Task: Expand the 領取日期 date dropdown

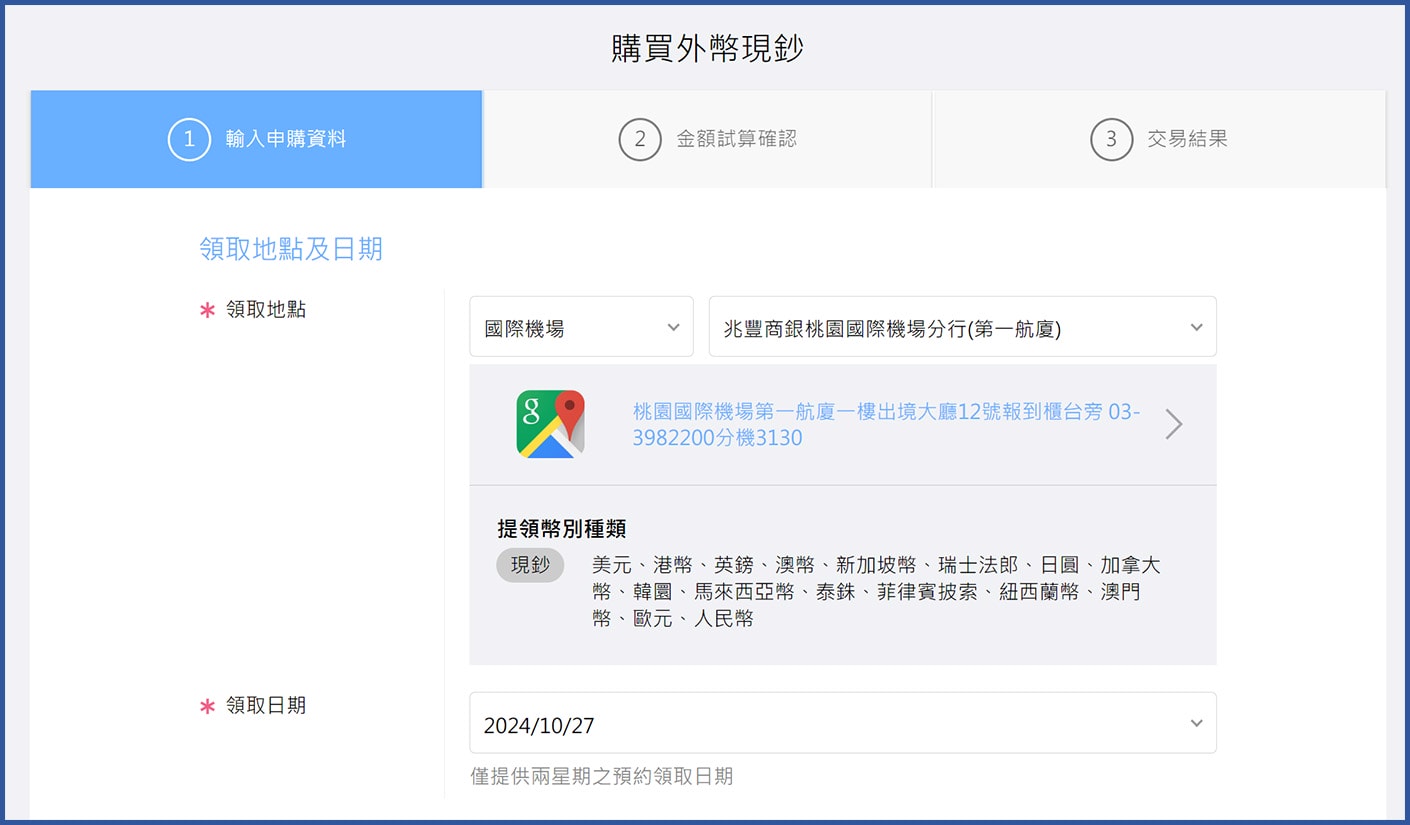Action: click(842, 722)
